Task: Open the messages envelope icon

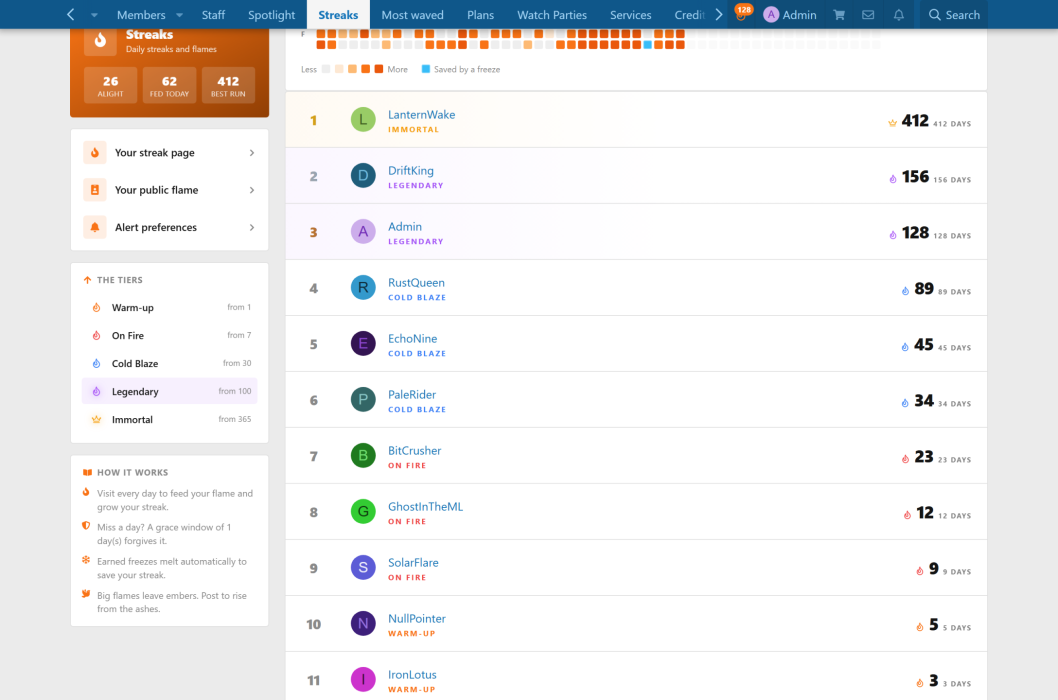Action: (x=868, y=15)
